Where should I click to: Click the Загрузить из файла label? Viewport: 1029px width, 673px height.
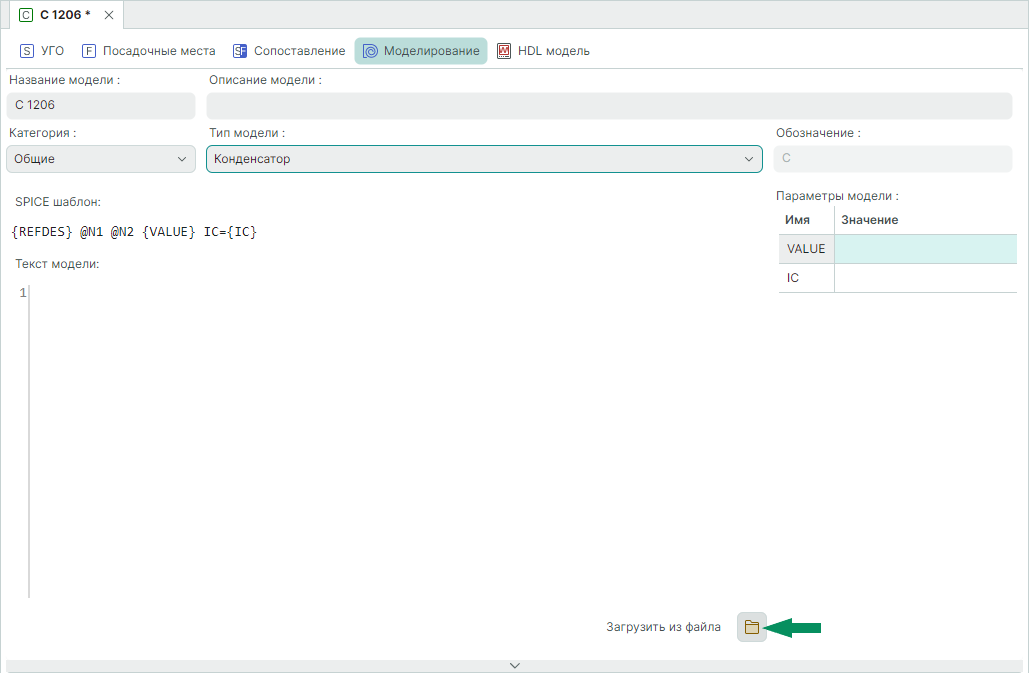[663, 627]
